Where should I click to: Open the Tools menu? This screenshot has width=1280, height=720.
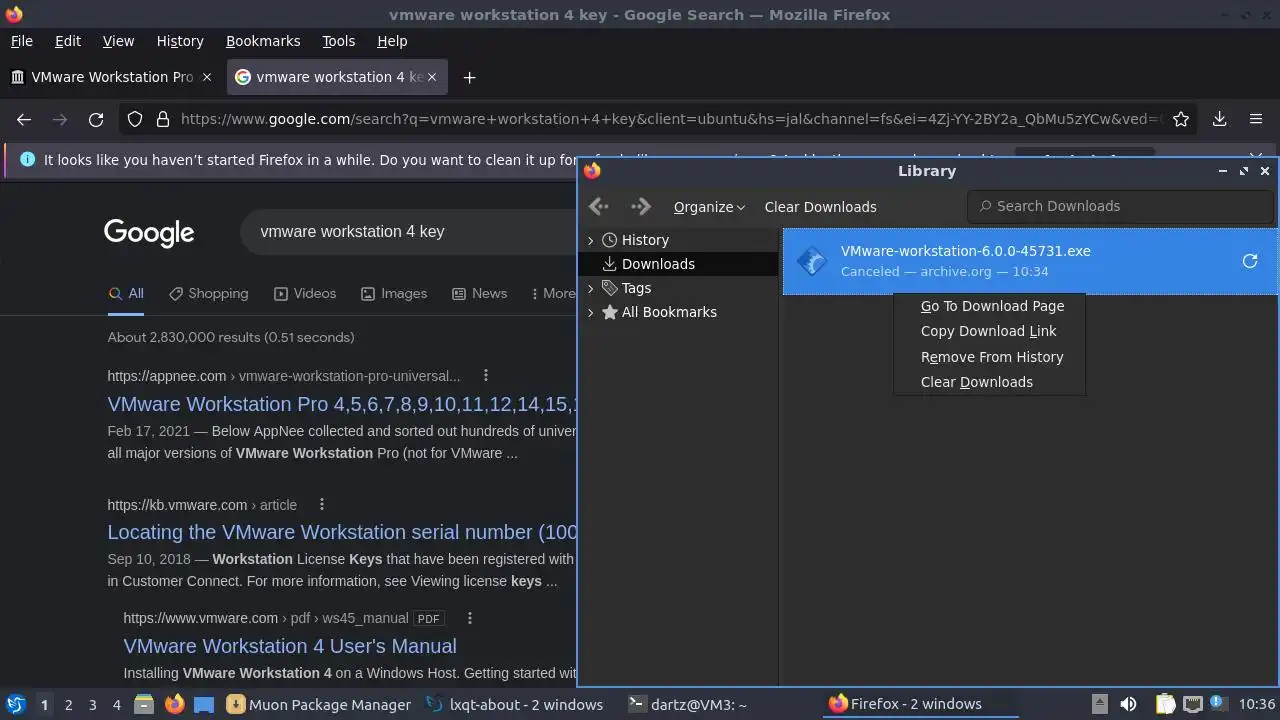[338, 41]
